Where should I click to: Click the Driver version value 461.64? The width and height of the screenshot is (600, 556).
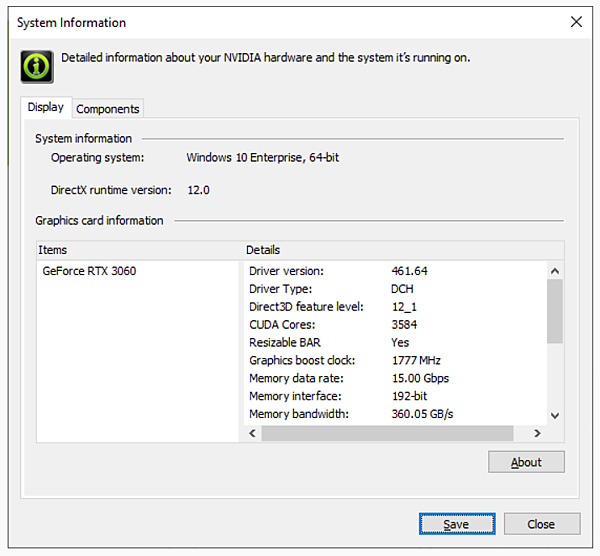point(409,271)
